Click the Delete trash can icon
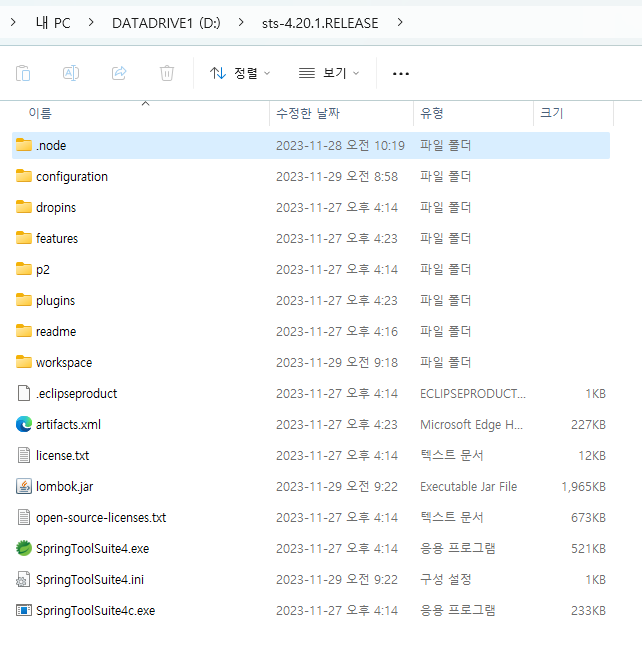 [167, 73]
